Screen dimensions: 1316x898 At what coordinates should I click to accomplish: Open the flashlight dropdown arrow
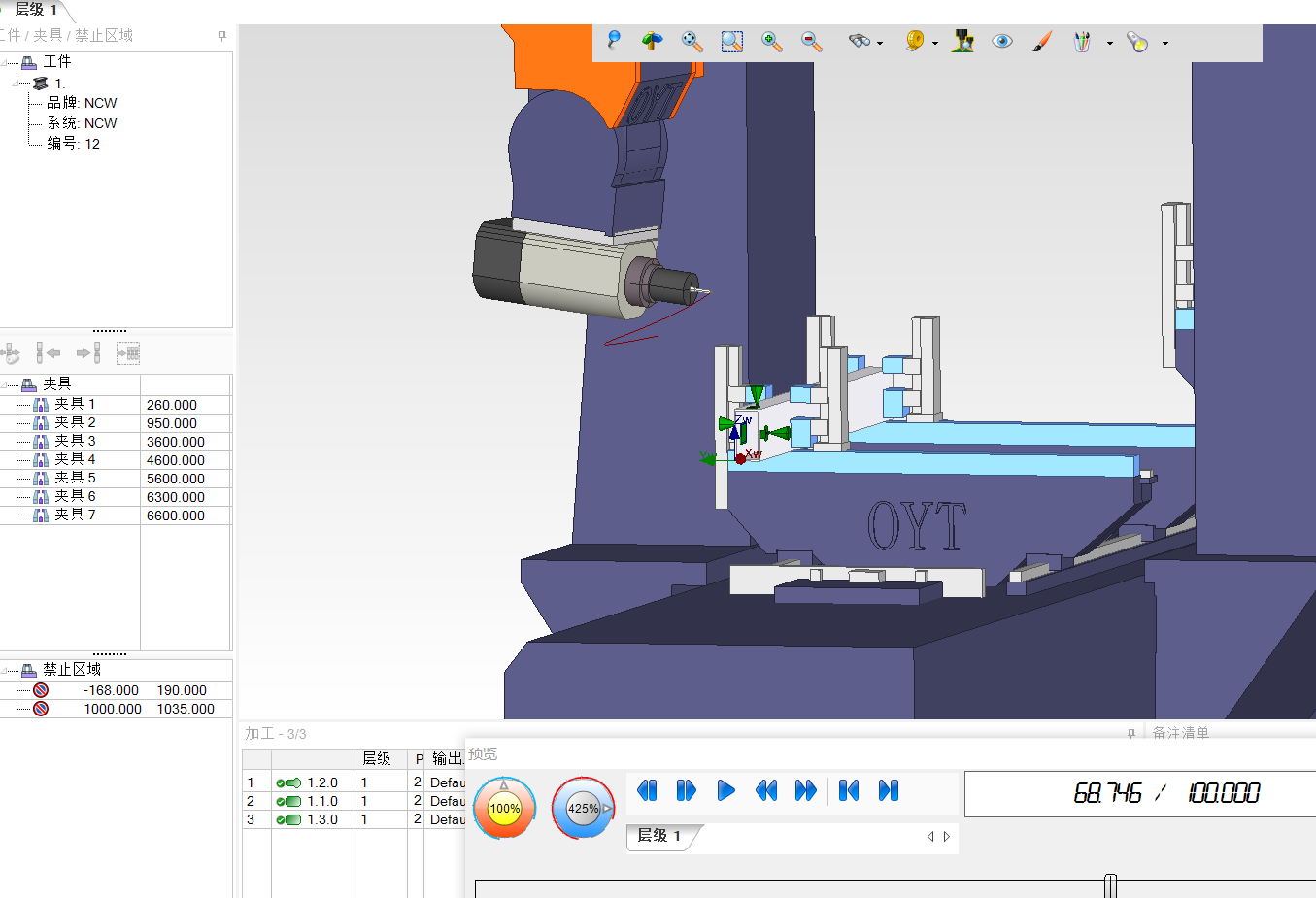click(x=1165, y=44)
